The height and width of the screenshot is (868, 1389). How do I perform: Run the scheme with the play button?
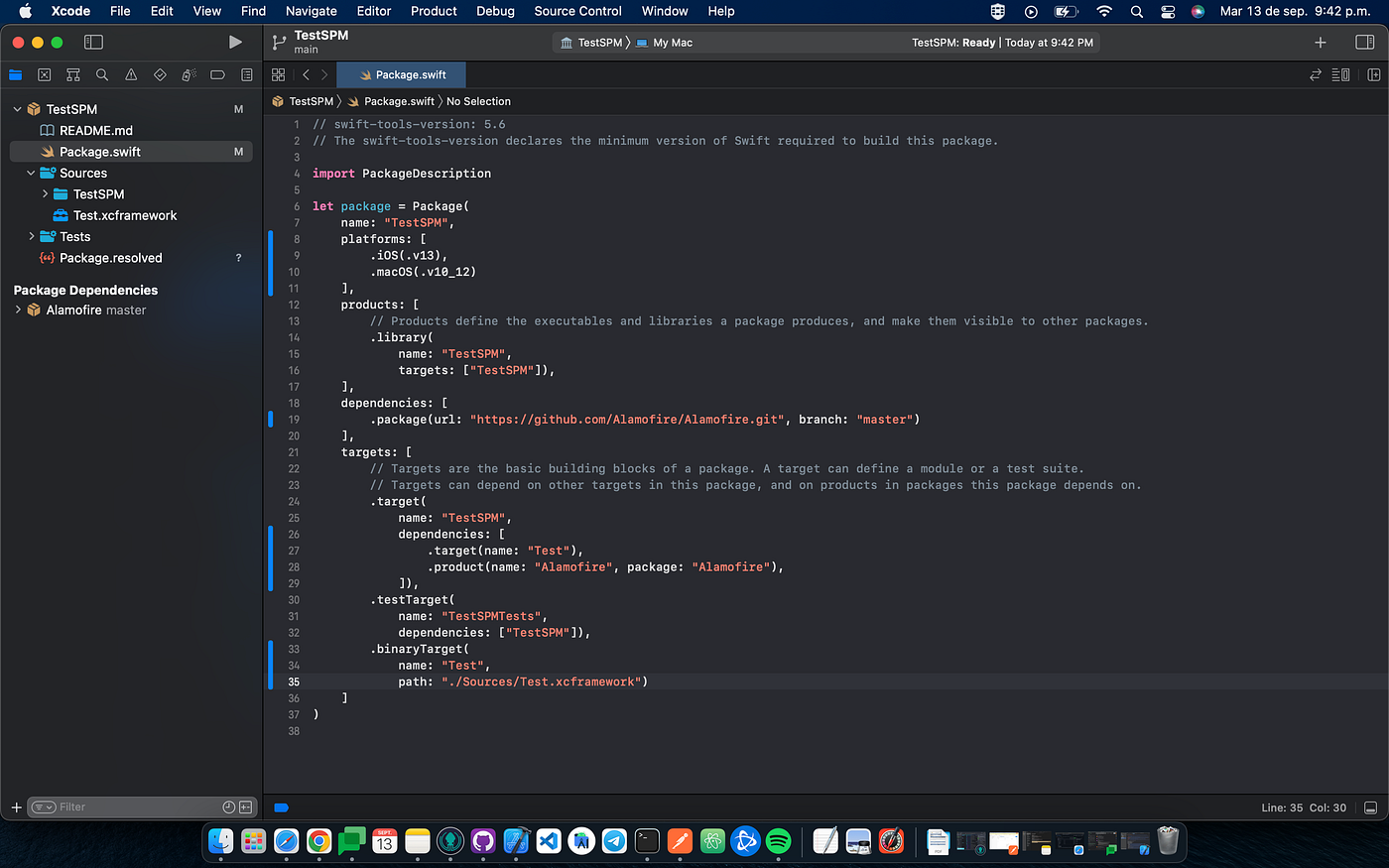235,42
